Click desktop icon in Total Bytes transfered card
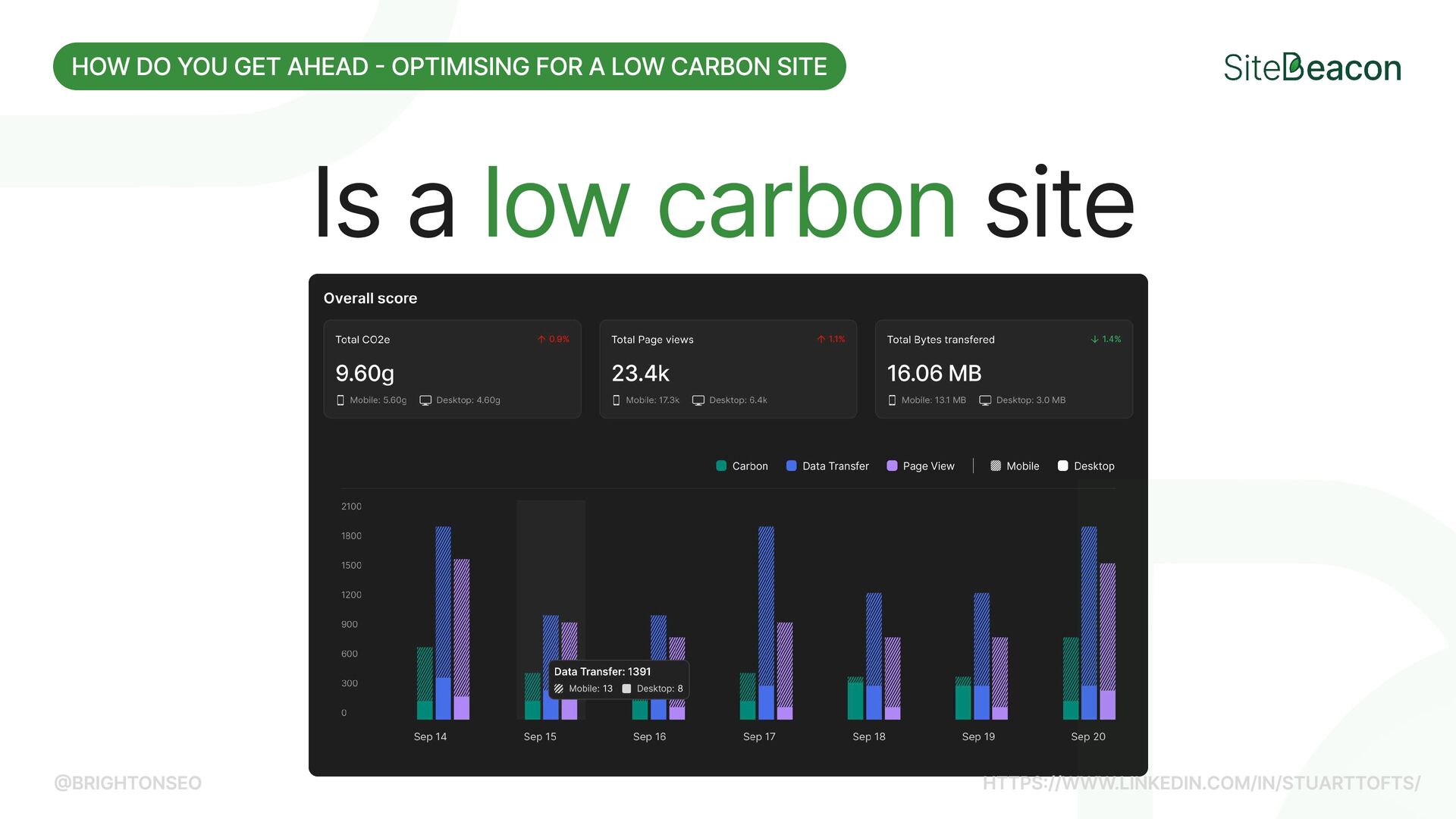 [985, 400]
